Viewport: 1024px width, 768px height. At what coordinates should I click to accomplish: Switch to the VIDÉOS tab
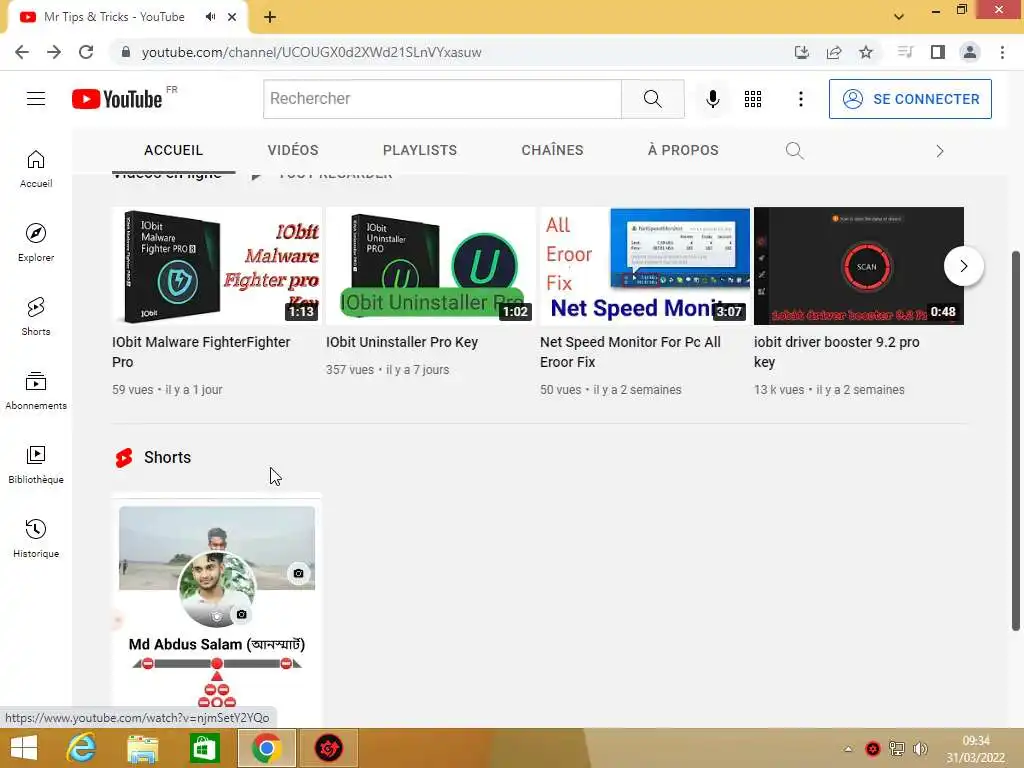tap(293, 150)
